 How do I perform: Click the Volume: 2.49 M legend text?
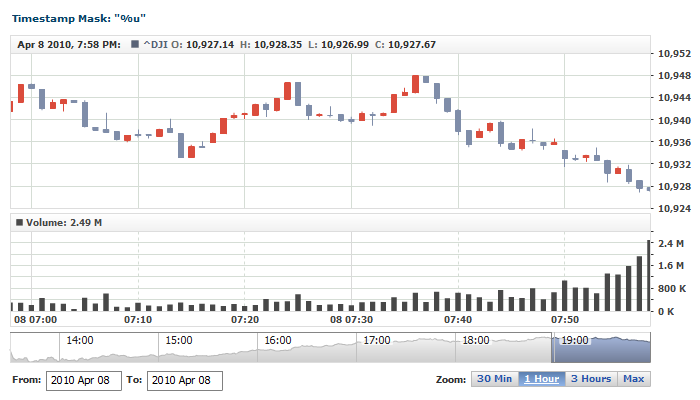tap(64, 222)
